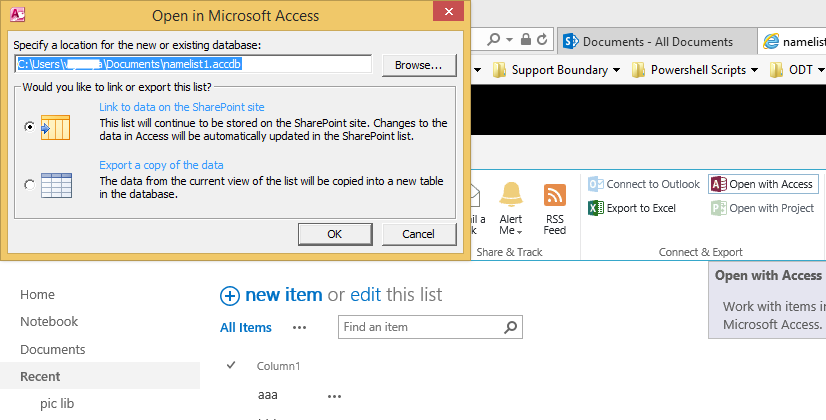Image resolution: width=826 pixels, height=420 pixels.
Task: Open the Powershell Scripts favorites folder
Action: (x=695, y=70)
